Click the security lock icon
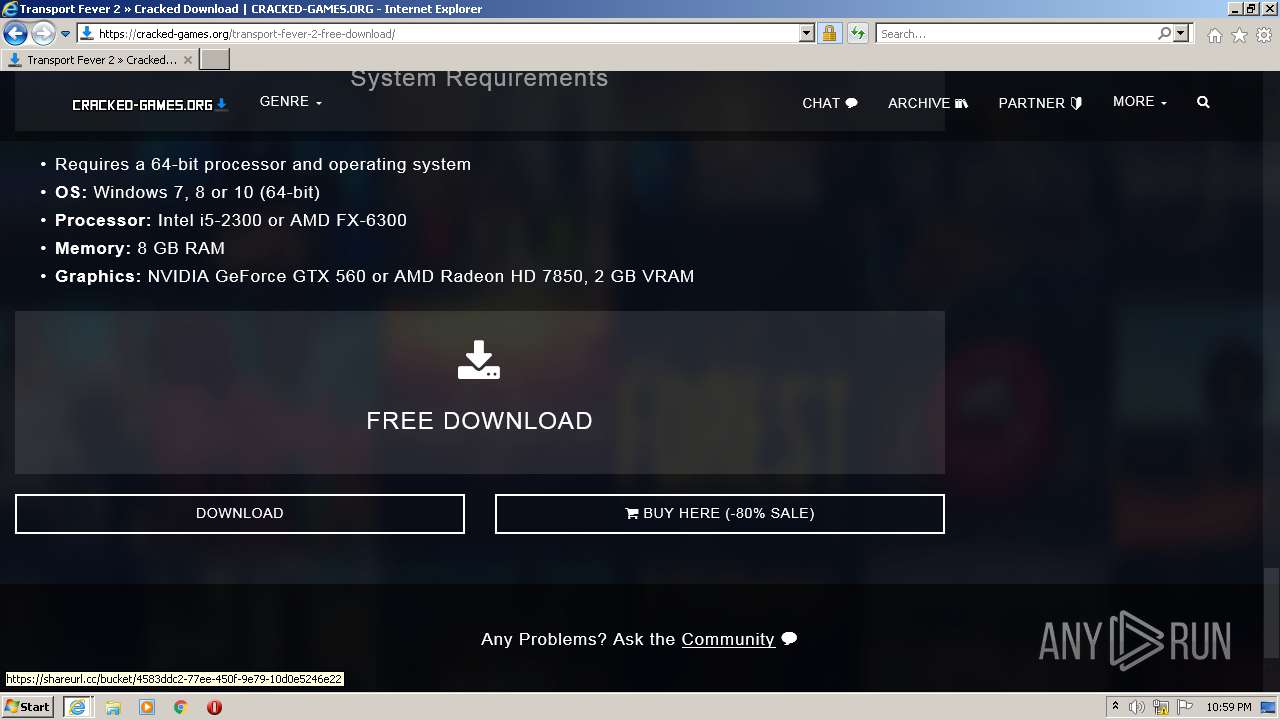Viewport: 1280px width, 720px height. pyautogui.click(x=829, y=33)
